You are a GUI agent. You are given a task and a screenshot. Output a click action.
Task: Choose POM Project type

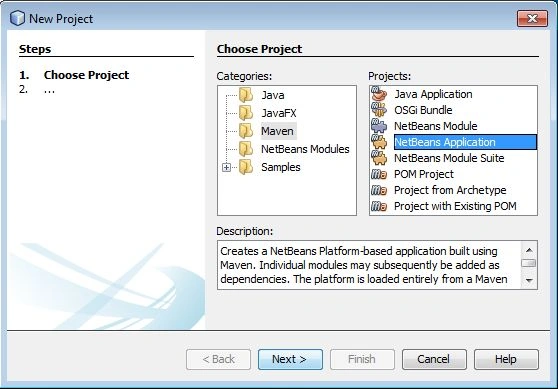[424, 174]
